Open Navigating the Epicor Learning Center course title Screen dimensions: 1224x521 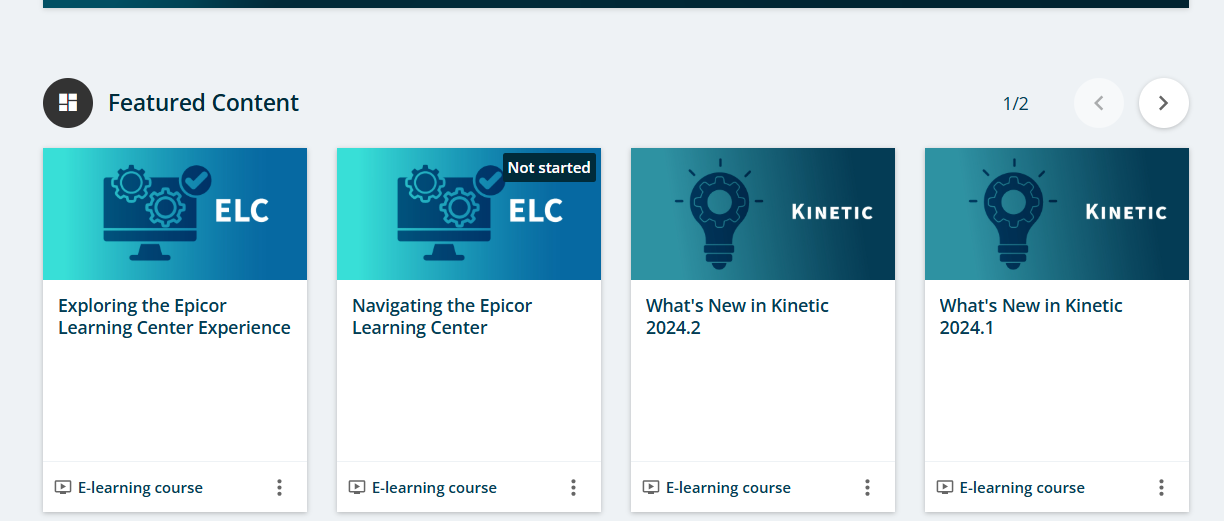(x=442, y=316)
